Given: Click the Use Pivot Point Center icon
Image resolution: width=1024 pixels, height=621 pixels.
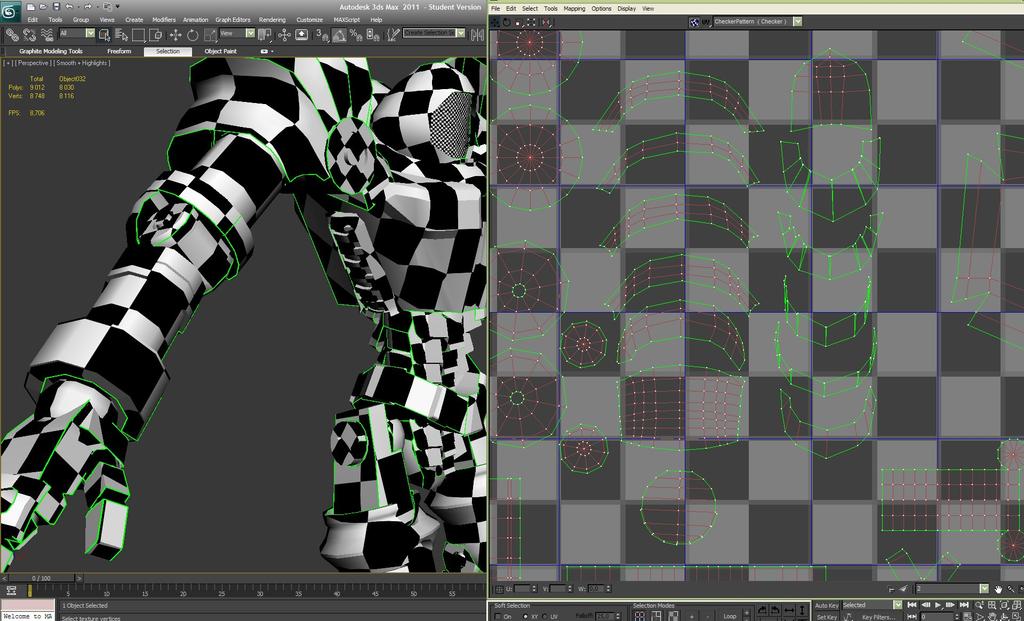Looking at the screenshot, I should point(264,35).
